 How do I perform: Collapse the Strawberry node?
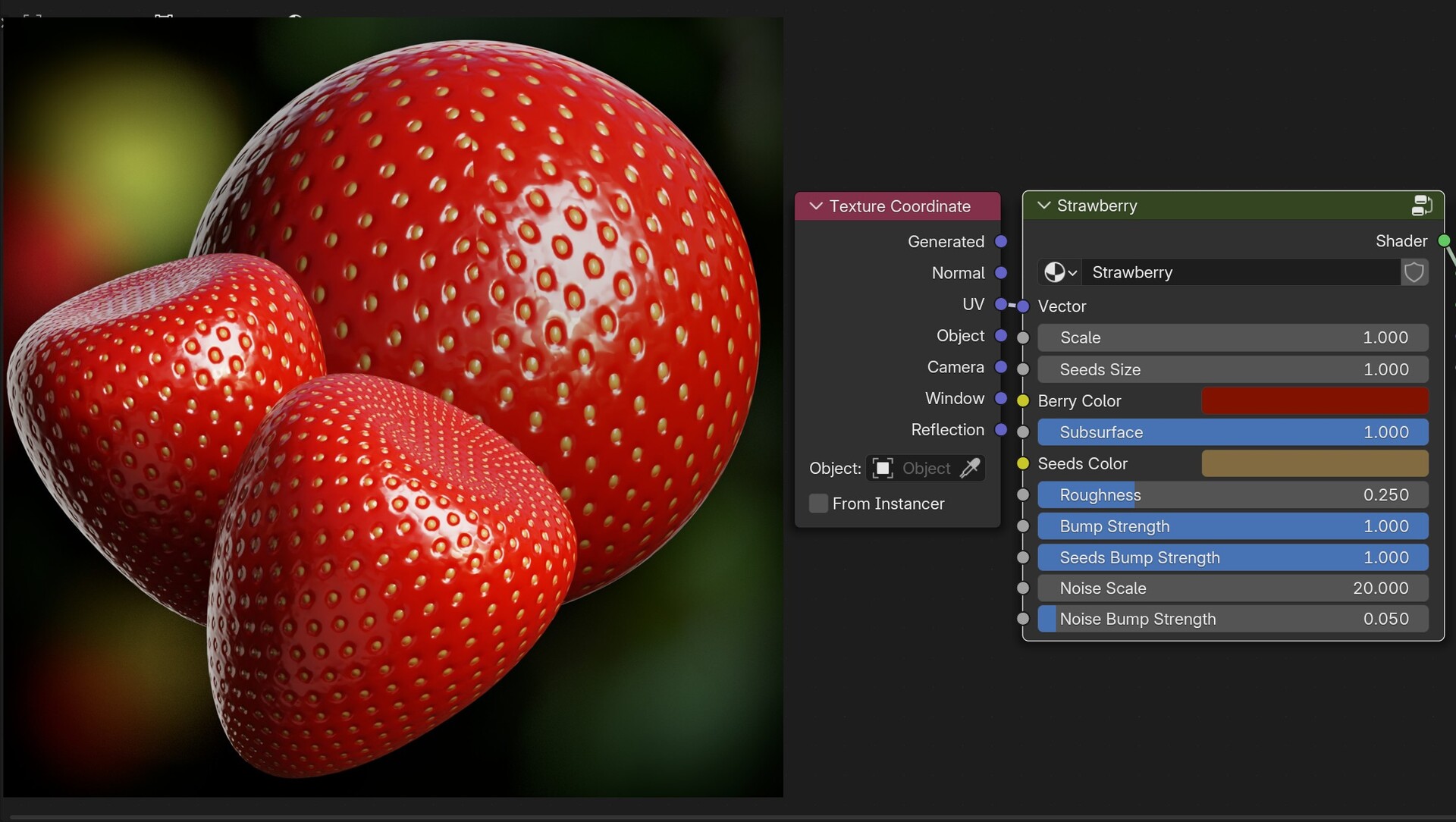tap(1043, 205)
